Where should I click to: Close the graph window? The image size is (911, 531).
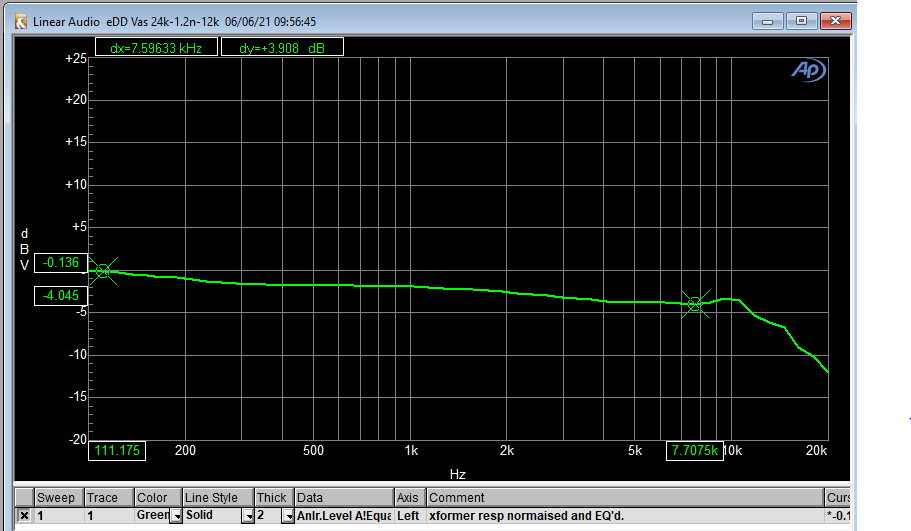tap(835, 21)
